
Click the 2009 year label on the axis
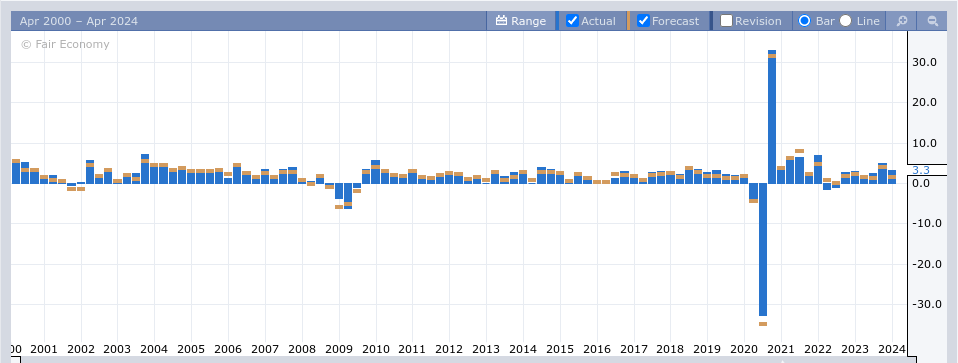coord(338,350)
